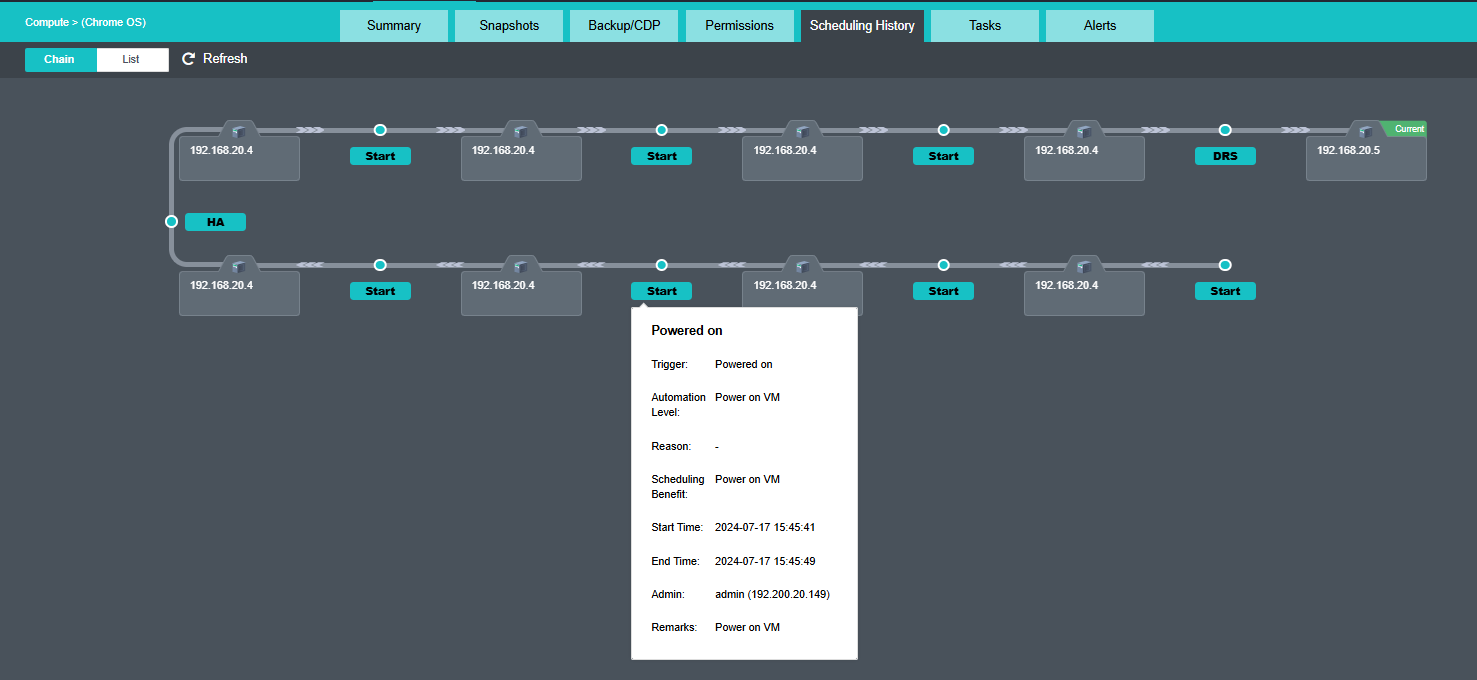This screenshot has width=1477, height=680.
Task: Click the circle marker beside HA
Action: coord(171,222)
